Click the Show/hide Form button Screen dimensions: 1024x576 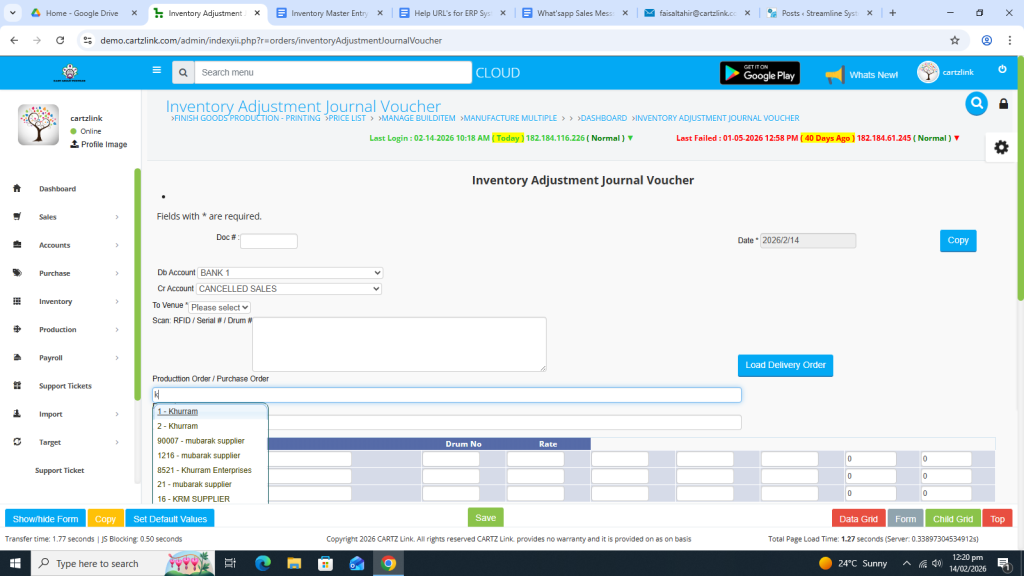click(x=45, y=519)
